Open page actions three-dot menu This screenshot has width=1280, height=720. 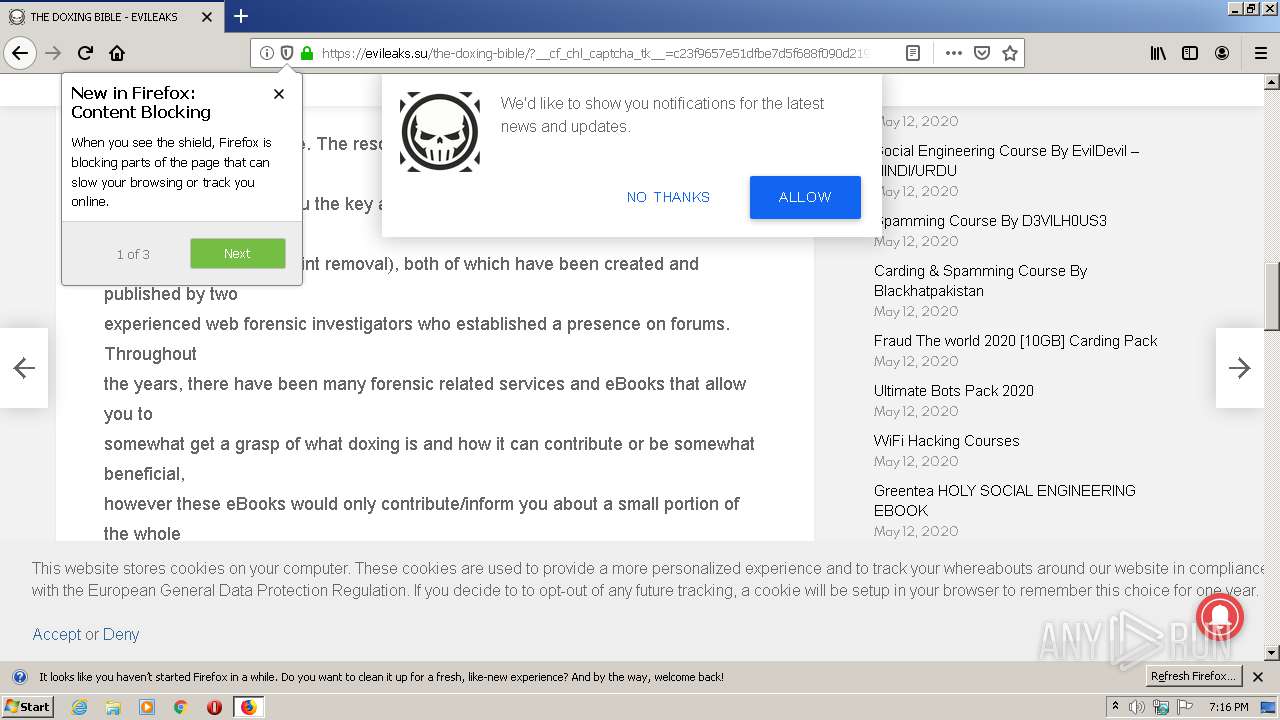pyautogui.click(x=954, y=53)
